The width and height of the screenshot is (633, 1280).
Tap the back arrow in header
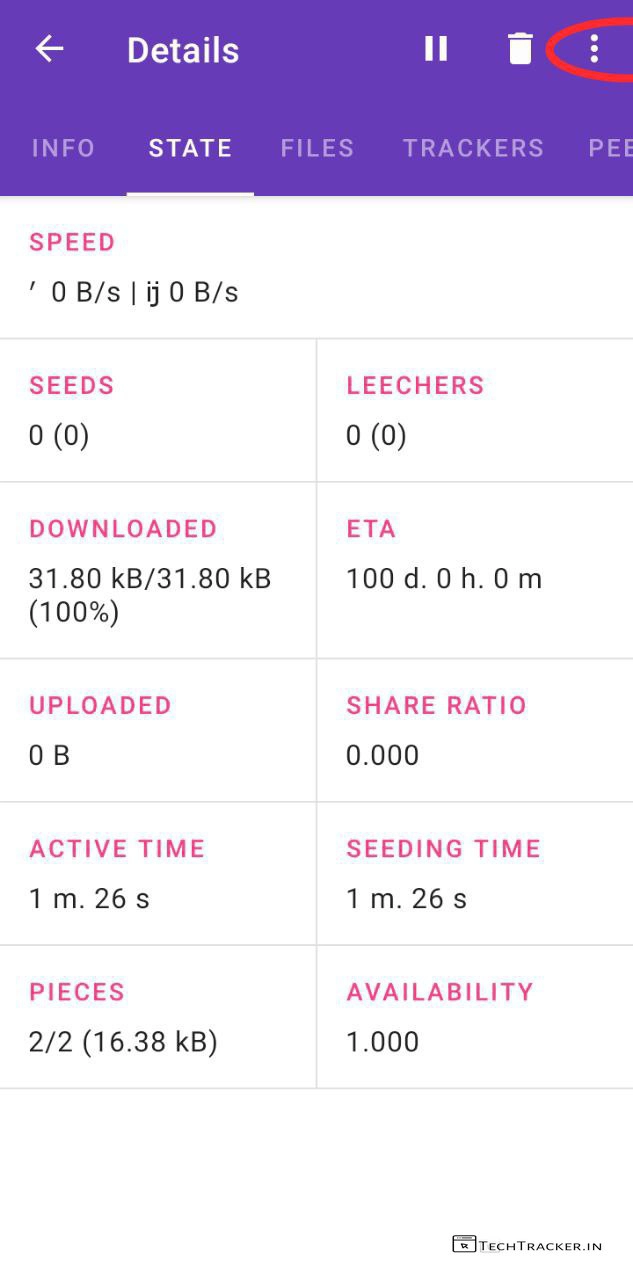click(49, 49)
